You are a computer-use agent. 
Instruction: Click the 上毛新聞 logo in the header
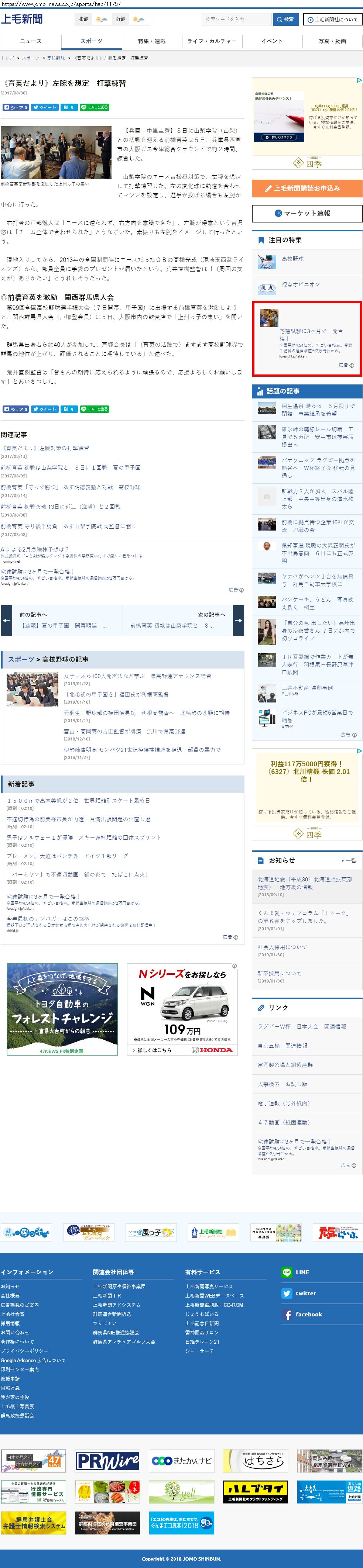[x=23, y=19]
